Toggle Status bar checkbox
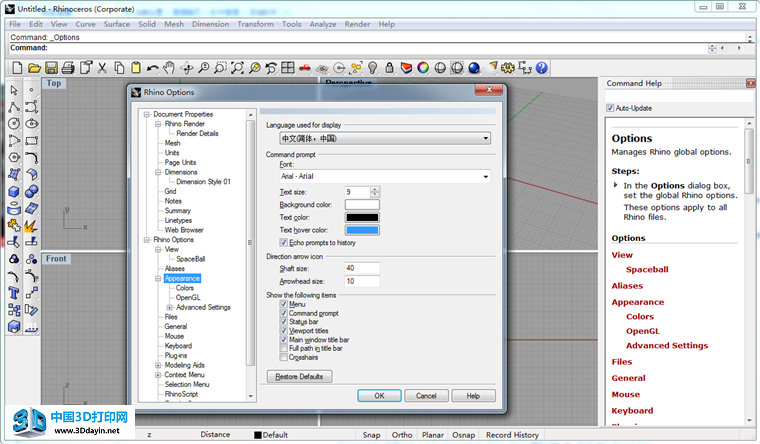The image size is (760, 444). coord(284,321)
